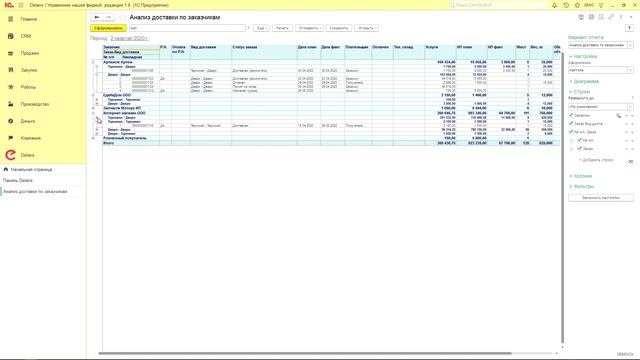Viewport: 640px width, 360px height.
Task: Click the print preview icon at top right
Action: click(x=581, y=17)
